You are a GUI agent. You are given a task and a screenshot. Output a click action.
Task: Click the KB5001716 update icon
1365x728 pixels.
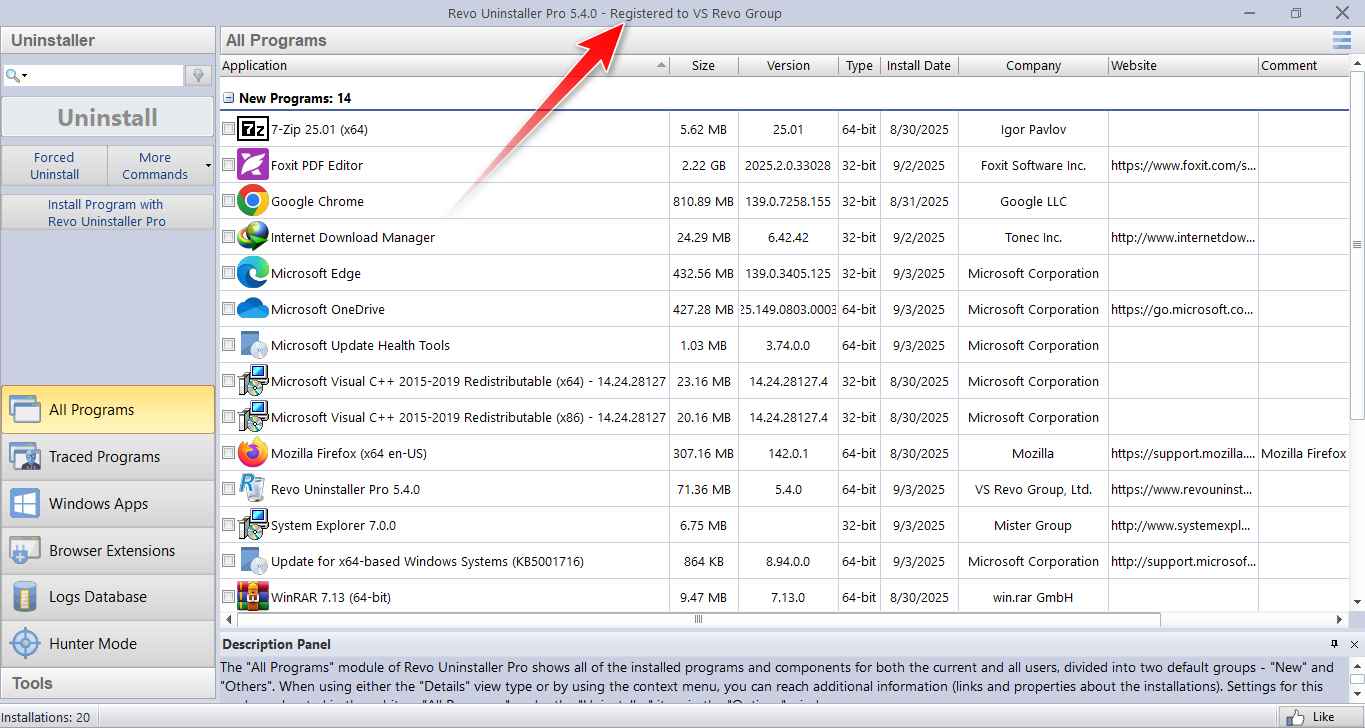(253, 561)
